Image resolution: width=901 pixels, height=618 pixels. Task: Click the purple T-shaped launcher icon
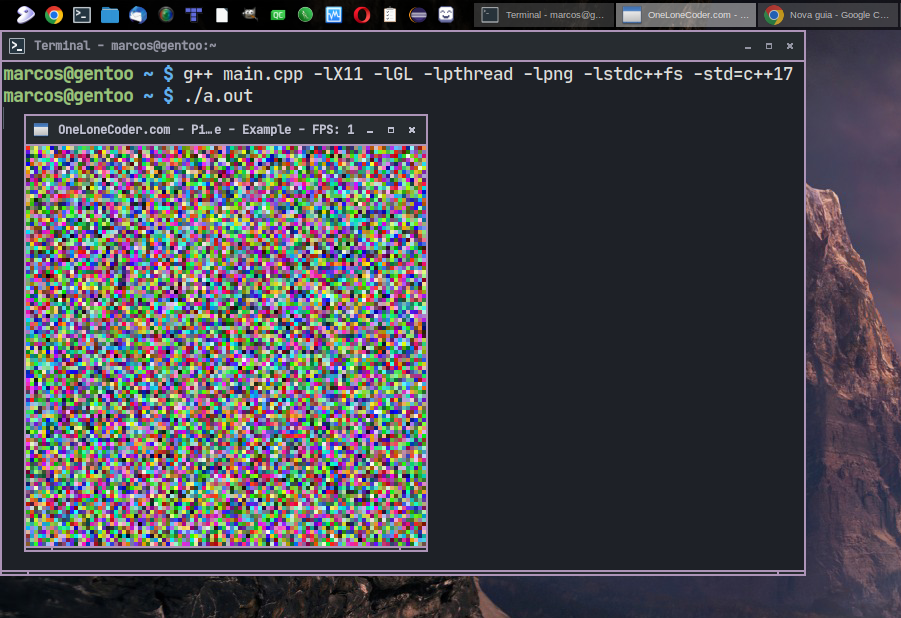(194, 14)
